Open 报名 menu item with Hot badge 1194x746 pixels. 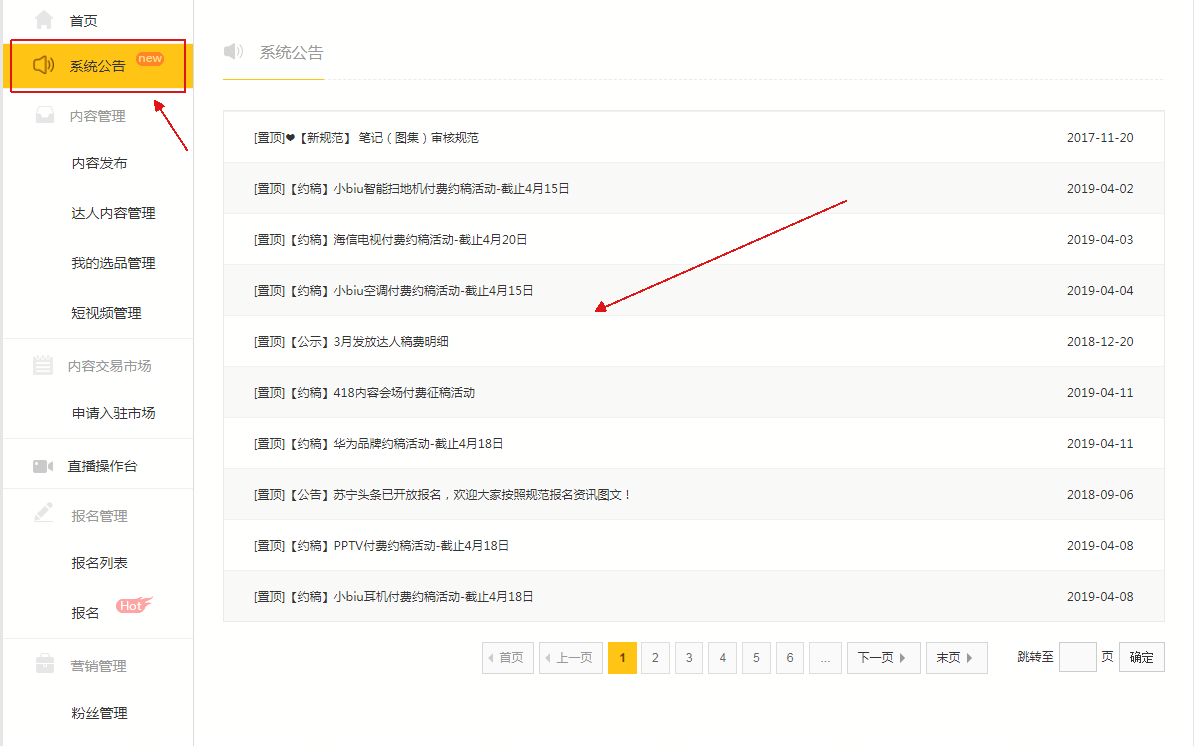85,613
